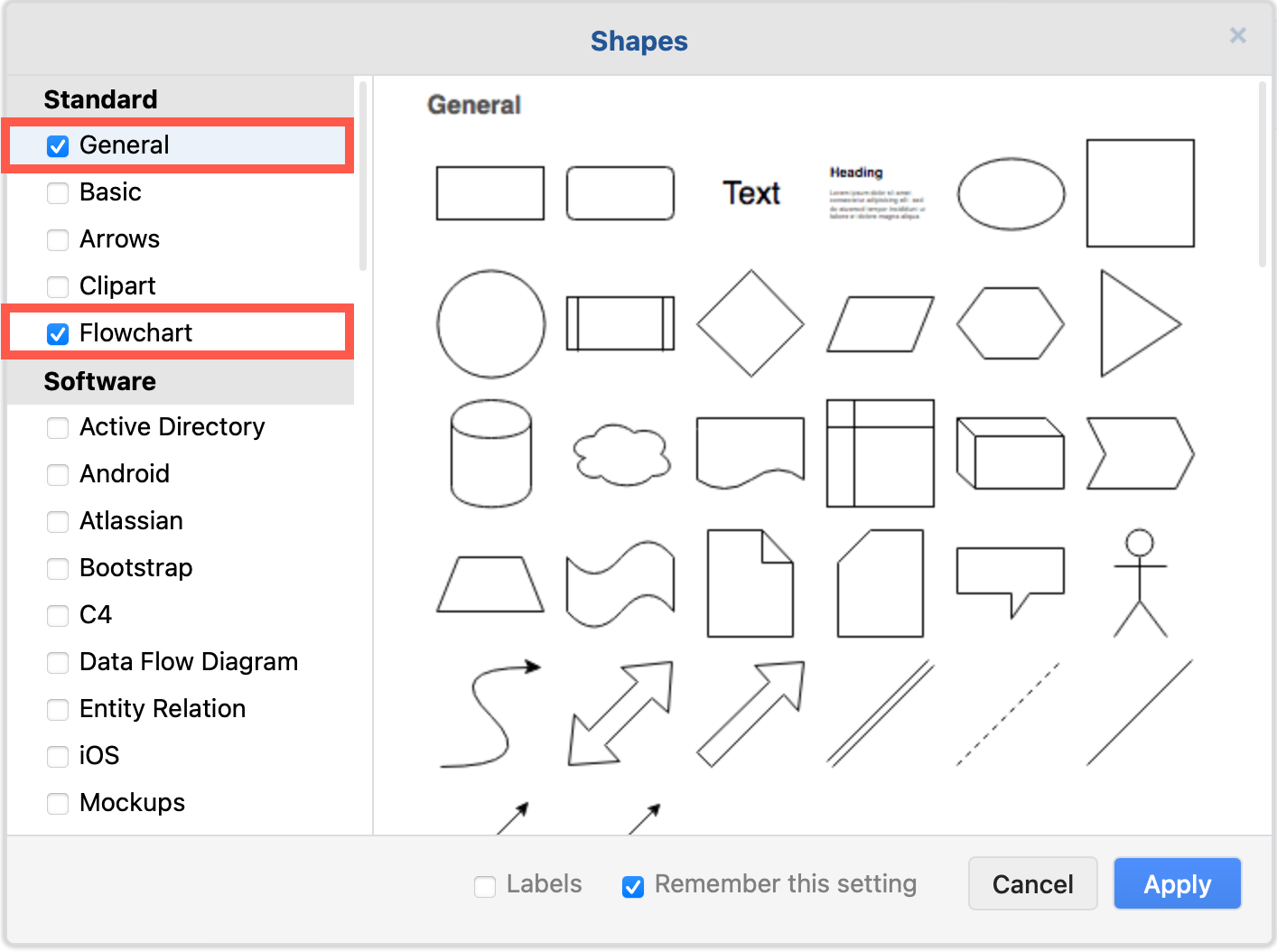Screen dimensions: 1277x952
Task: Select the diamond decision shape
Action: coord(750,323)
